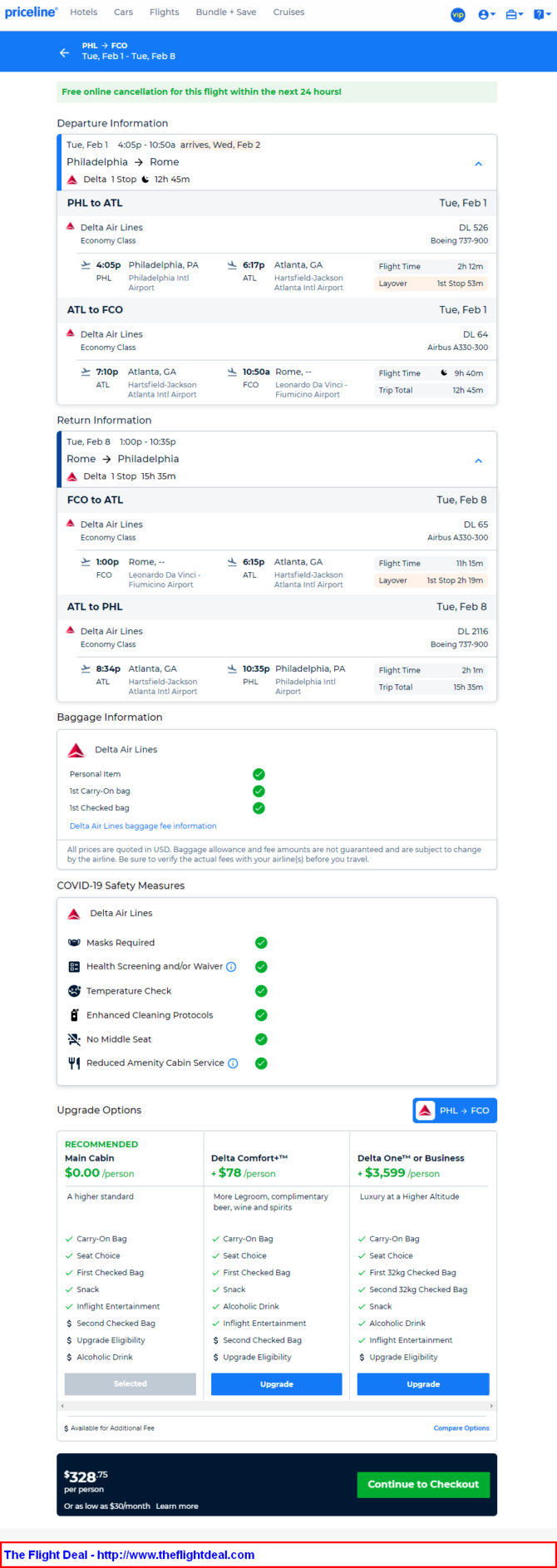557x1568 pixels.
Task: Click the Priceline logo
Action: [32, 12]
